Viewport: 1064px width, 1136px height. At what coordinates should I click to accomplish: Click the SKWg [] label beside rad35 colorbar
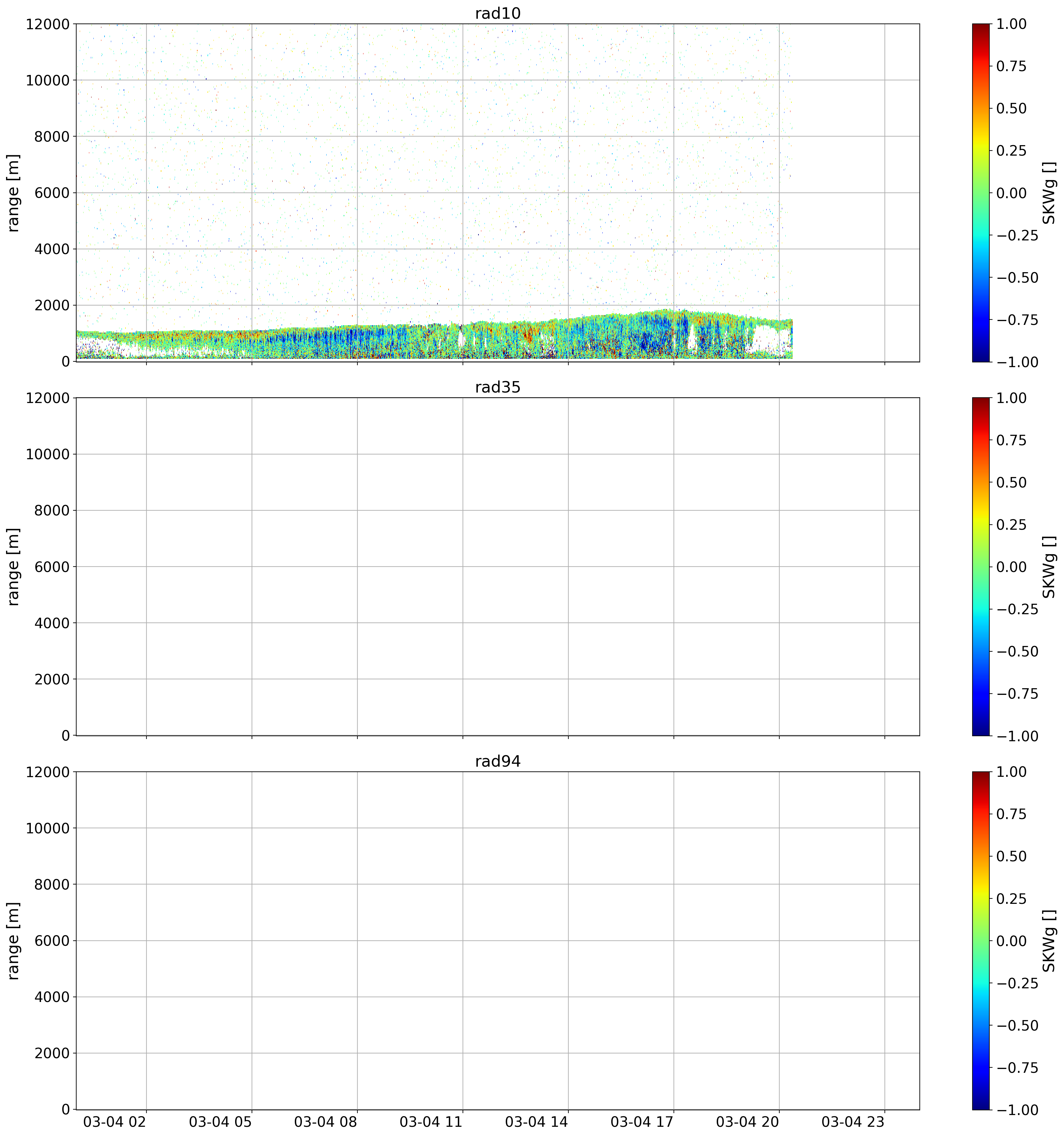(1049, 567)
